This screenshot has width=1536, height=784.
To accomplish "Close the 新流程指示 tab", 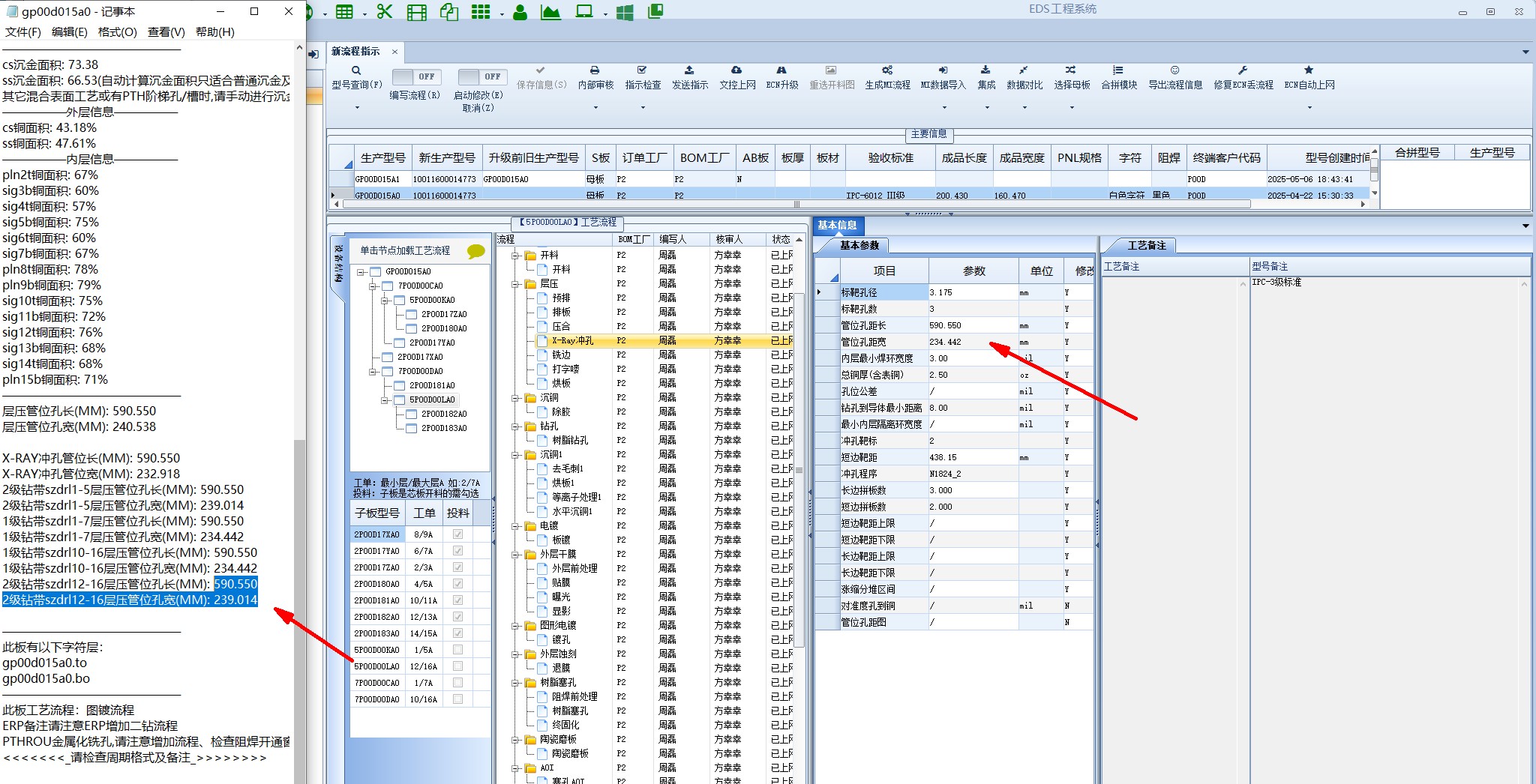I will [x=395, y=52].
